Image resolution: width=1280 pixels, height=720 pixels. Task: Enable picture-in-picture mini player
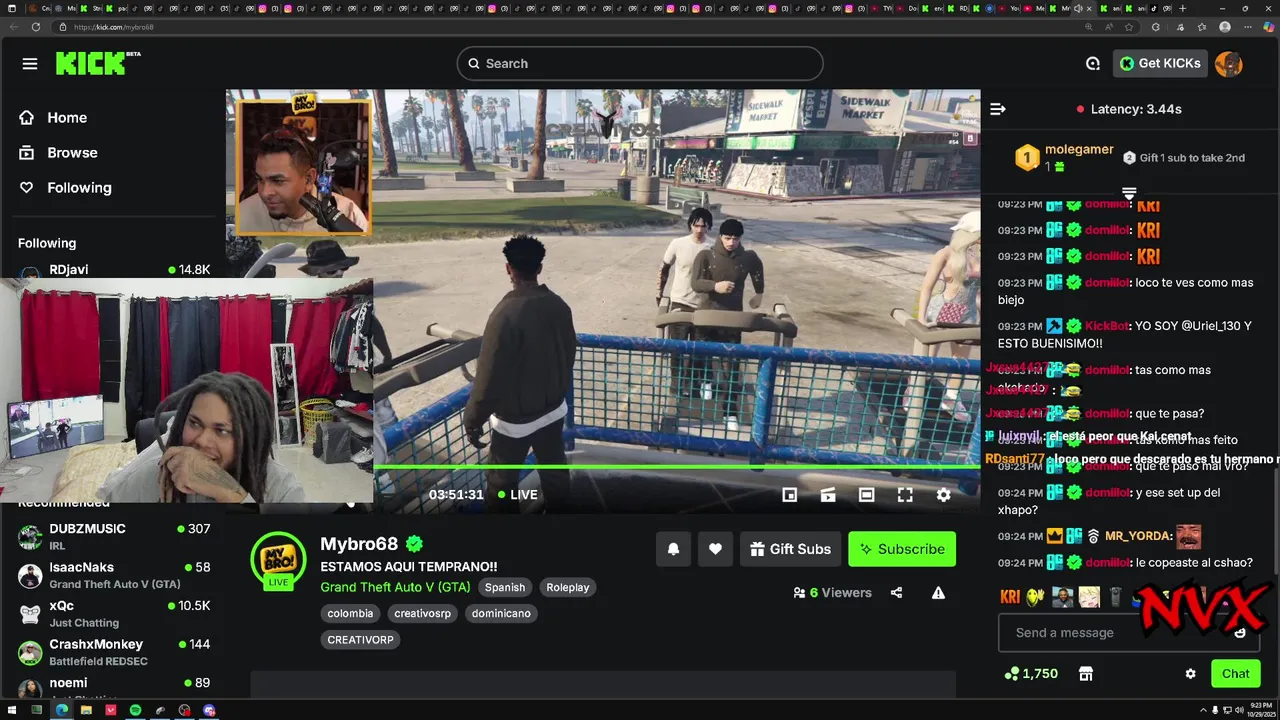[x=789, y=495]
